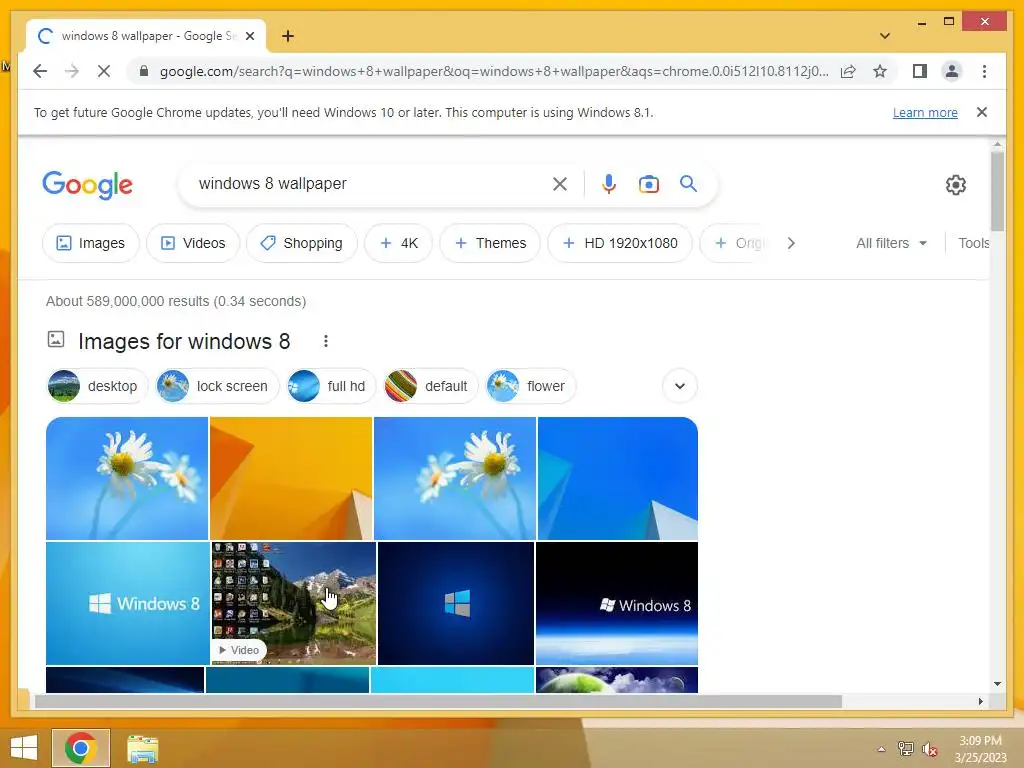The height and width of the screenshot is (768, 1024).
Task: Go back to the previous page
Action: (40, 71)
